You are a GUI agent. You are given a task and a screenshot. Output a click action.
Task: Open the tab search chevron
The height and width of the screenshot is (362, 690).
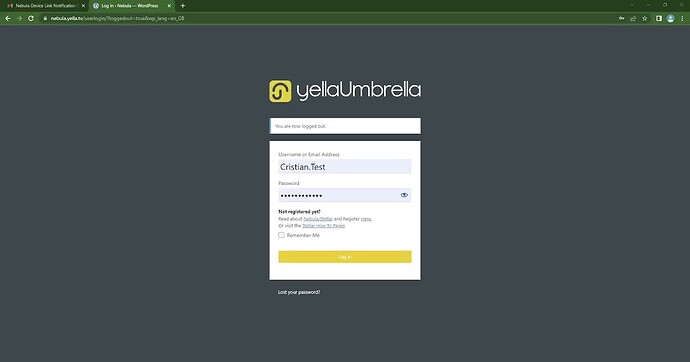(632, 5)
